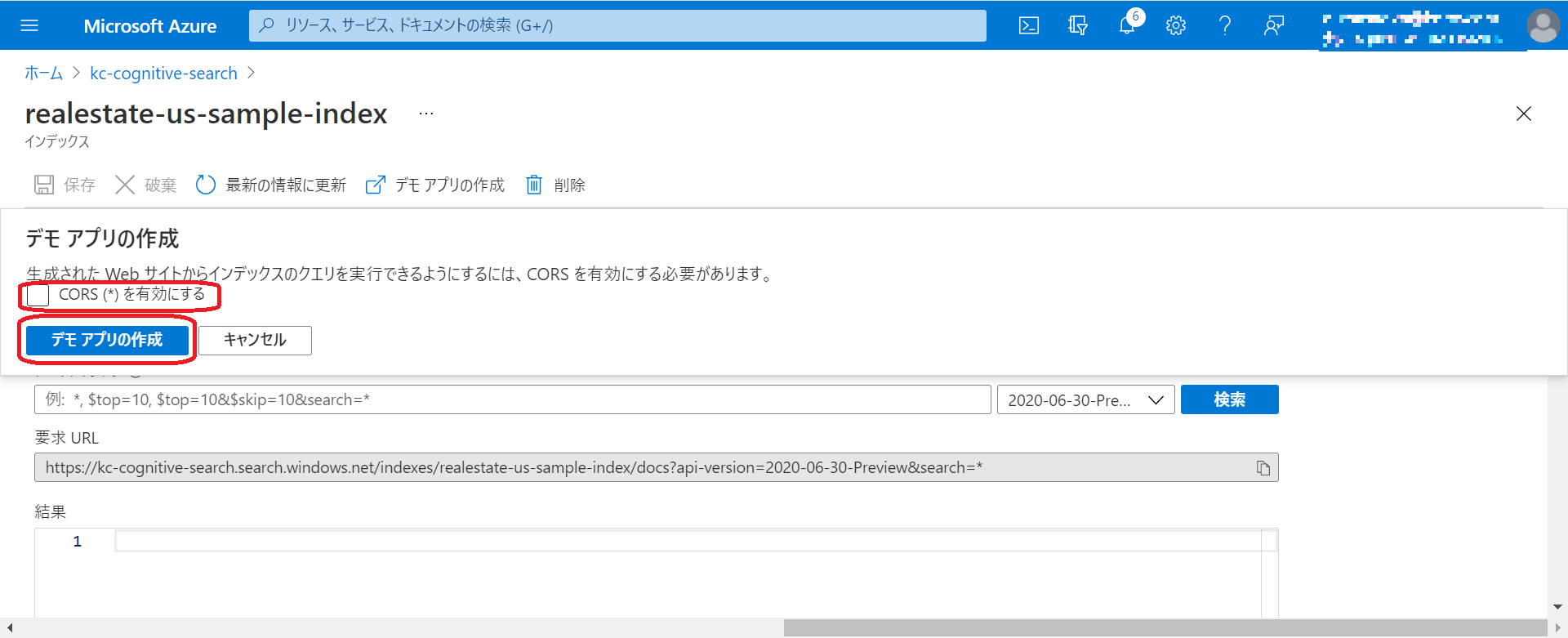The width and height of the screenshot is (1568, 638).
Task: Enable the CORS (*) を有効にする checkbox
Action: click(38, 295)
